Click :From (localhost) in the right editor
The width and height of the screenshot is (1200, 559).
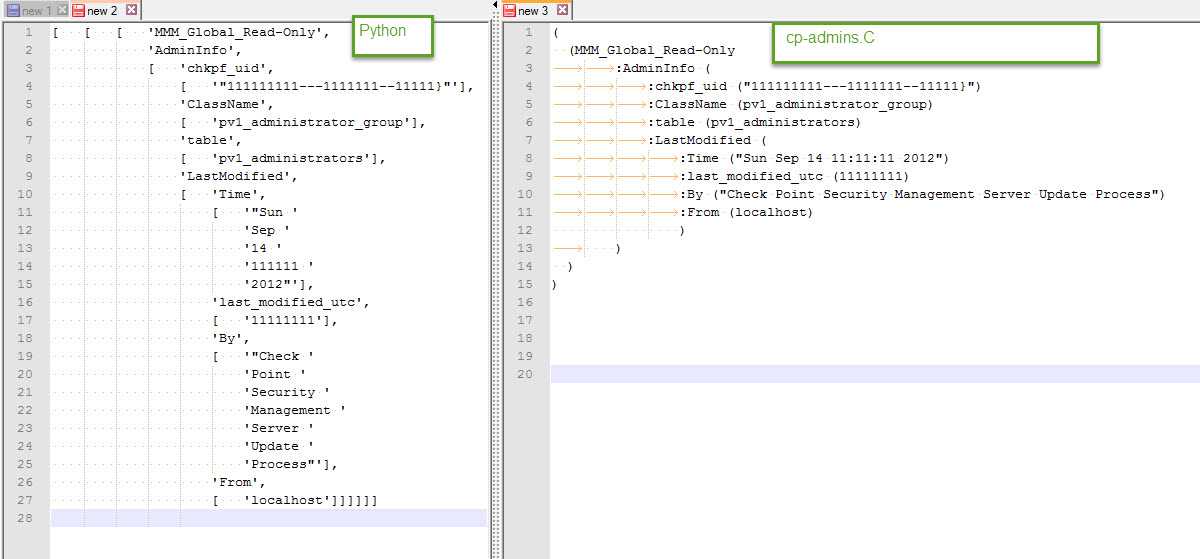click(747, 212)
